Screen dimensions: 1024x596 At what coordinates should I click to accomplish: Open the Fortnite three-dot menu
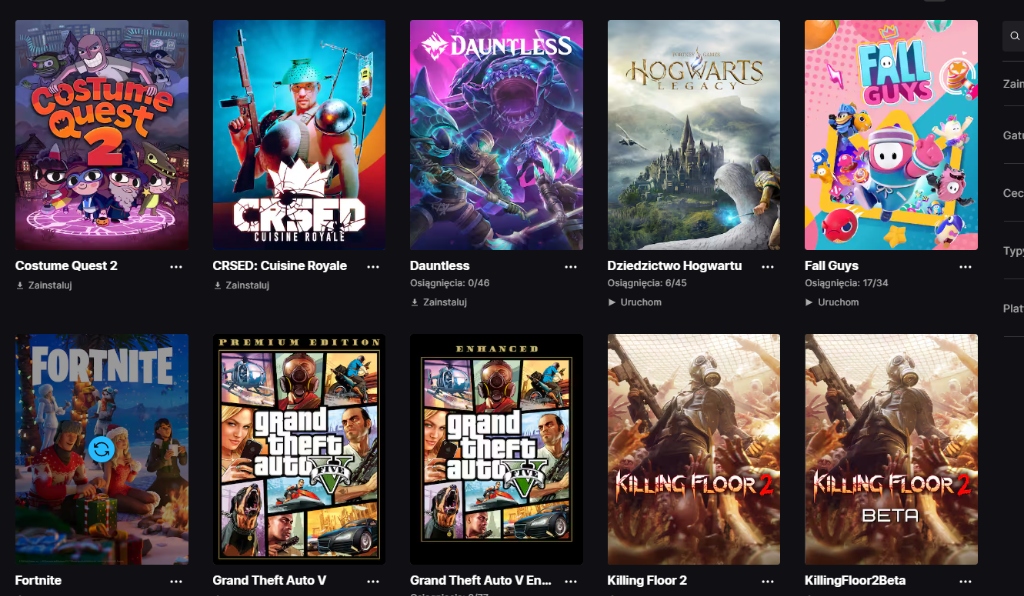pyautogui.click(x=176, y=581)
